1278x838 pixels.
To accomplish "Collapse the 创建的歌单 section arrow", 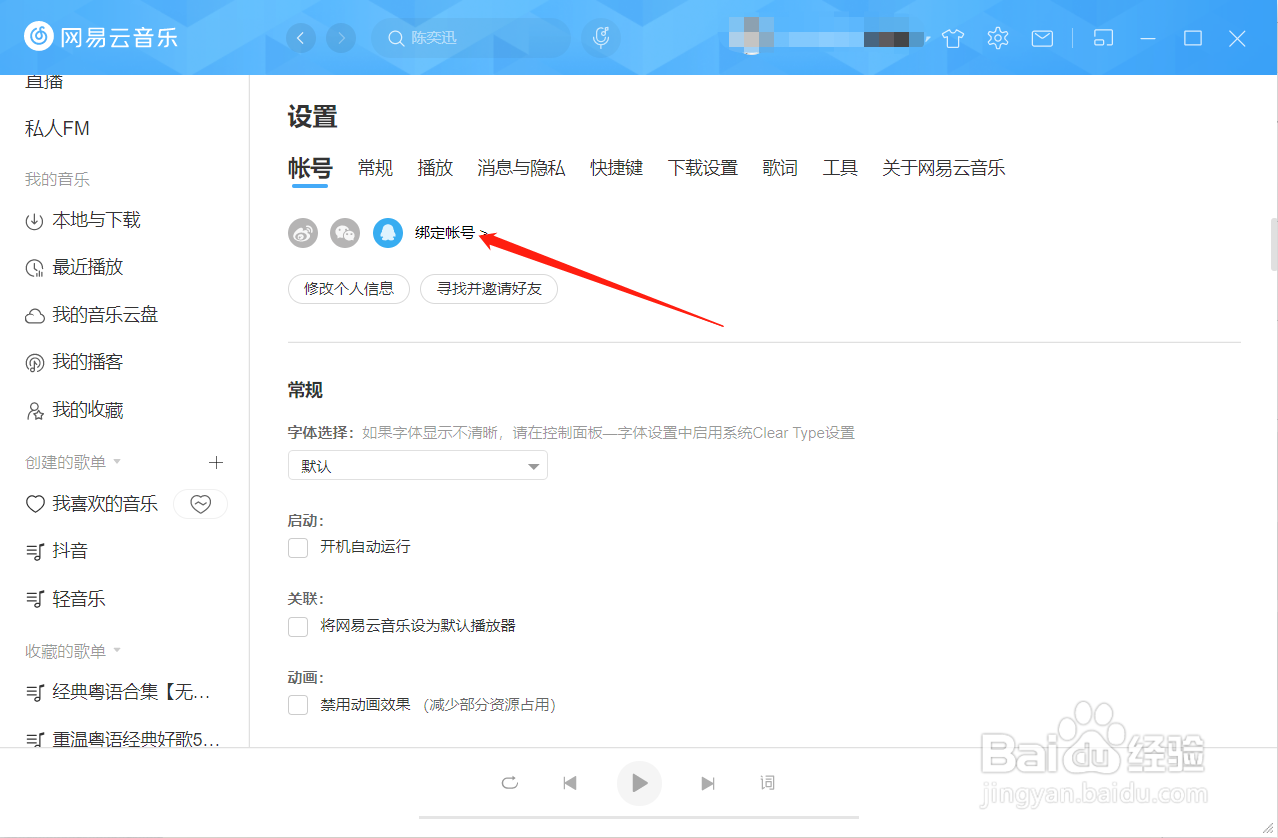I will click(x=117, y=462).
